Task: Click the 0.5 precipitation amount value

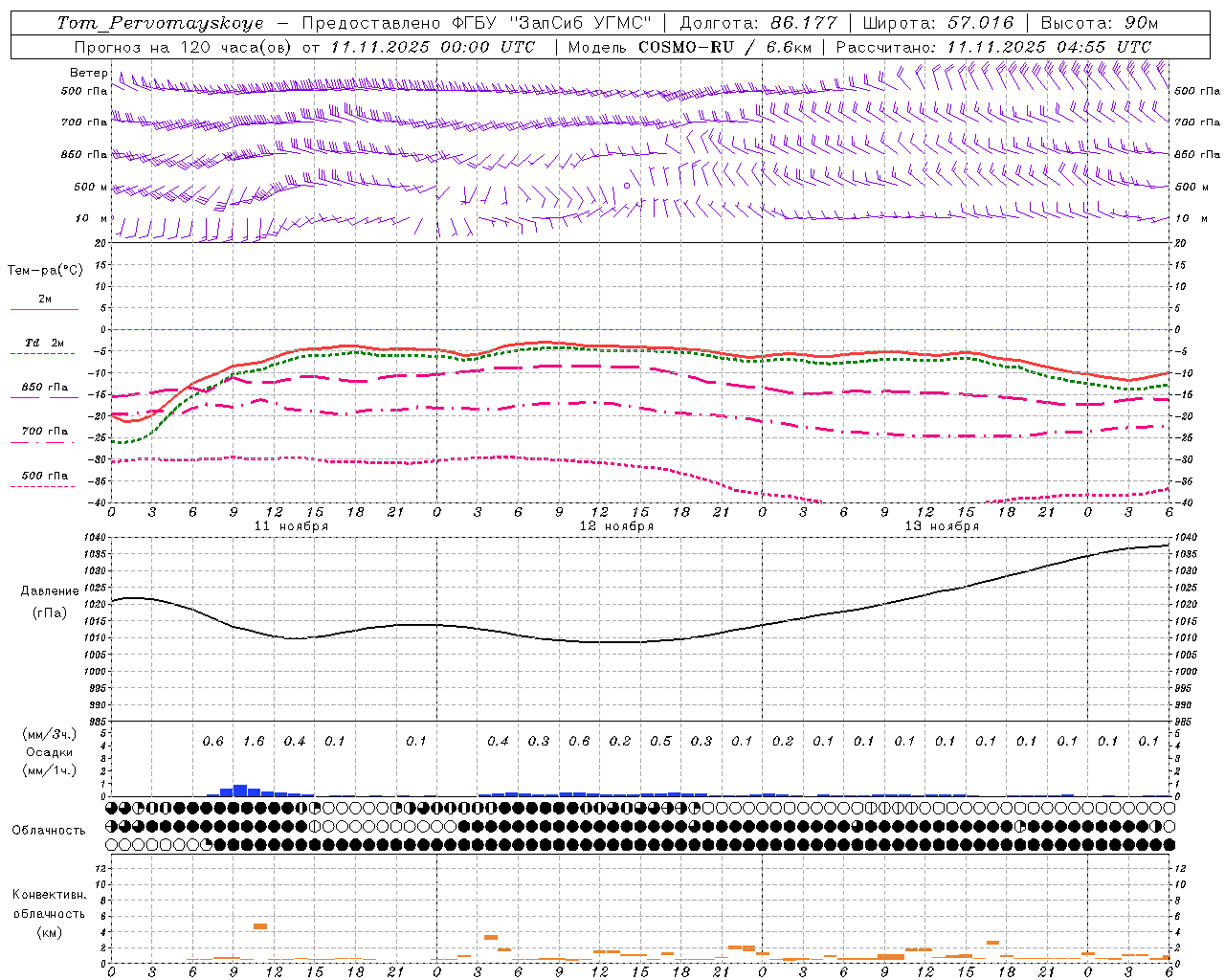Action: coord(660,741)
